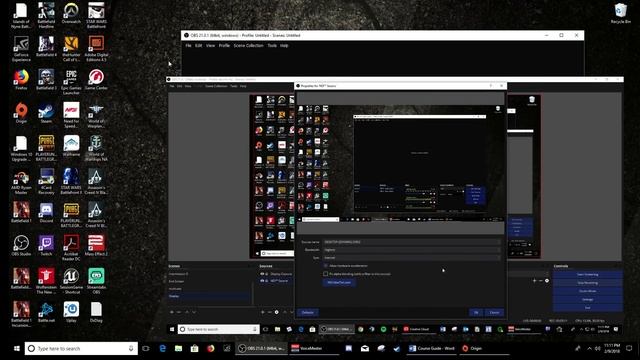Open the Steam desktop shortcut
The image size is (640, 360).
coord(46,113)
